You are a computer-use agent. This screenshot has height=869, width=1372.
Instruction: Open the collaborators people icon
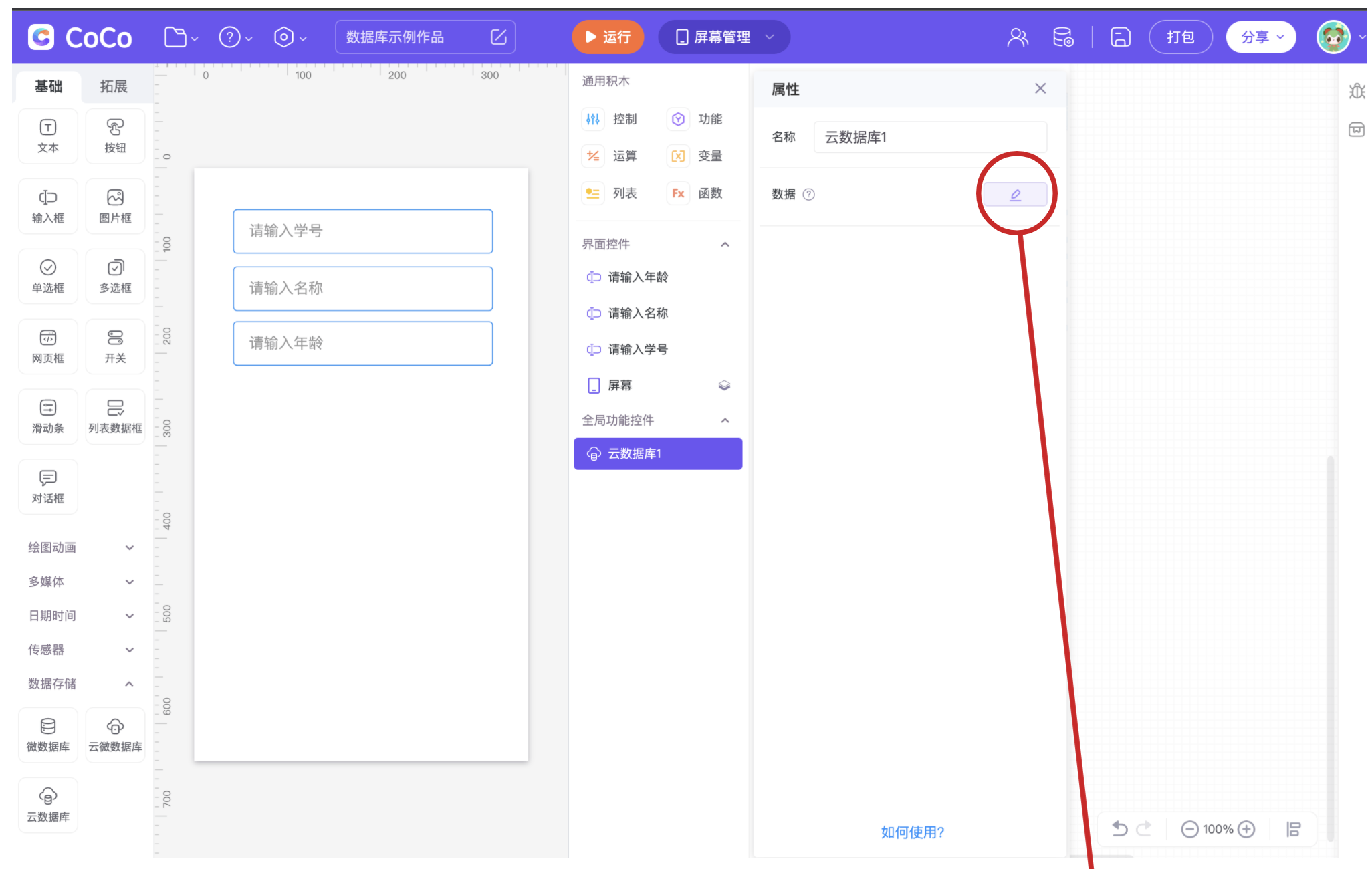pyautogui.click(x=1017, y=37)
